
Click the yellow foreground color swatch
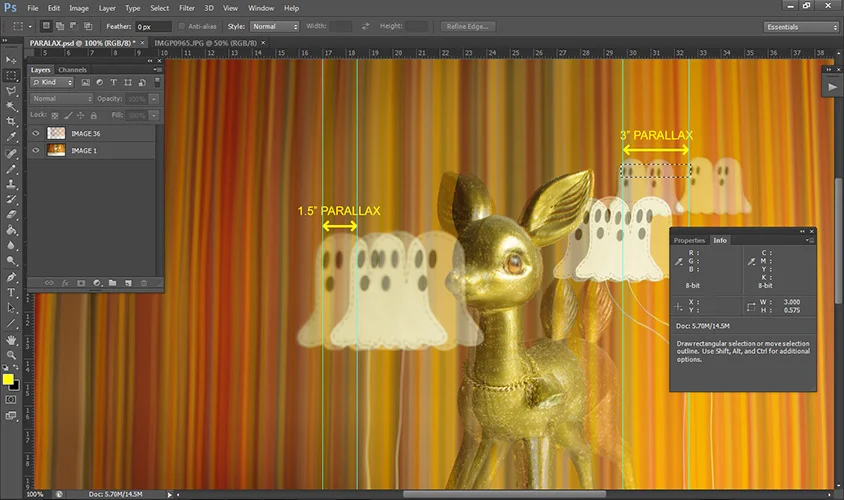coord(8,379)
